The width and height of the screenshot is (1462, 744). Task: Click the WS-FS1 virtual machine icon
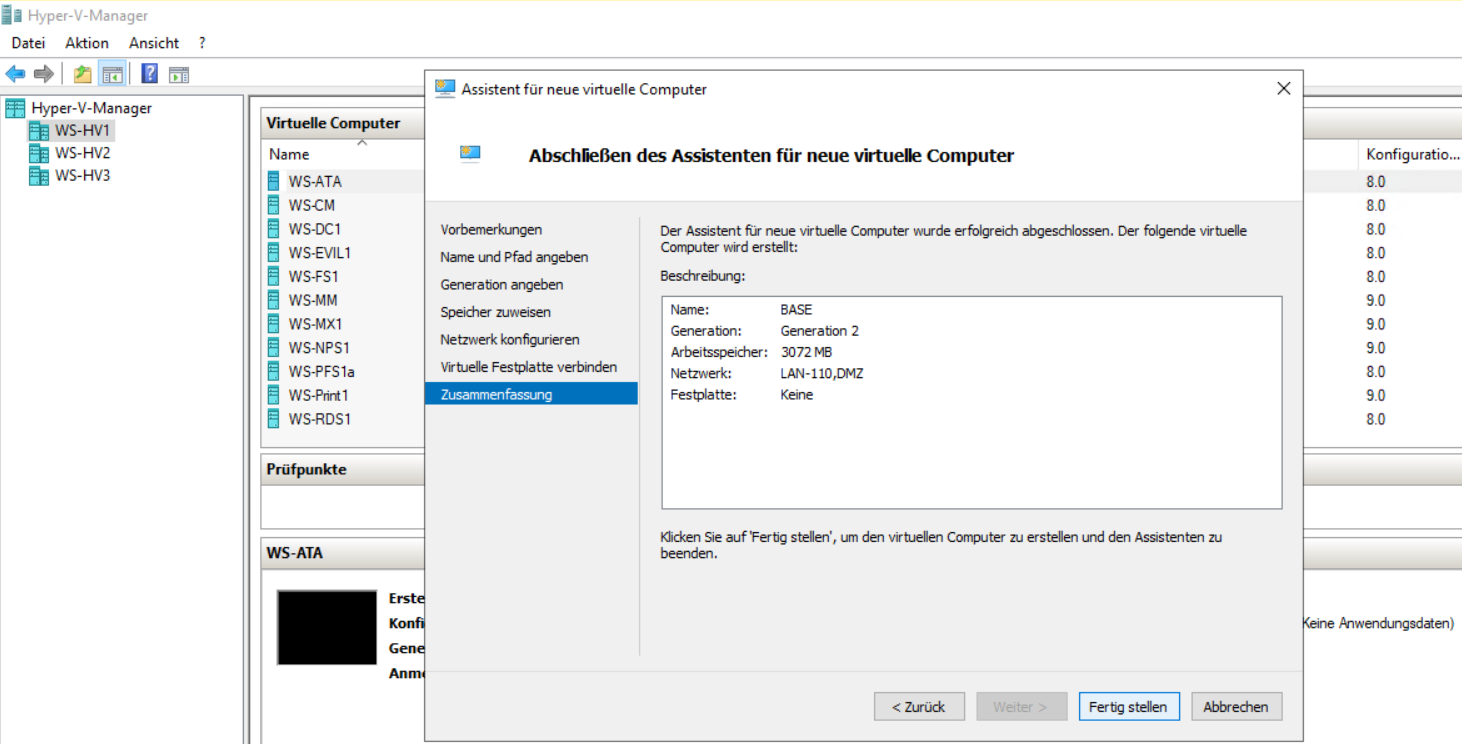tap(274, 276)
